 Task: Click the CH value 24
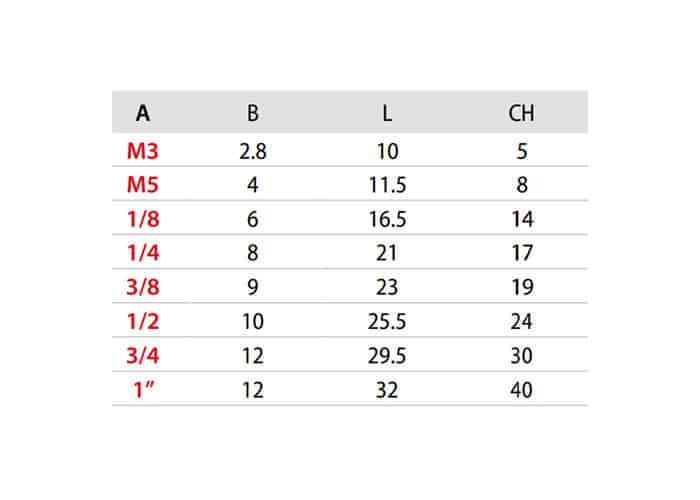(x=521, y=321)
